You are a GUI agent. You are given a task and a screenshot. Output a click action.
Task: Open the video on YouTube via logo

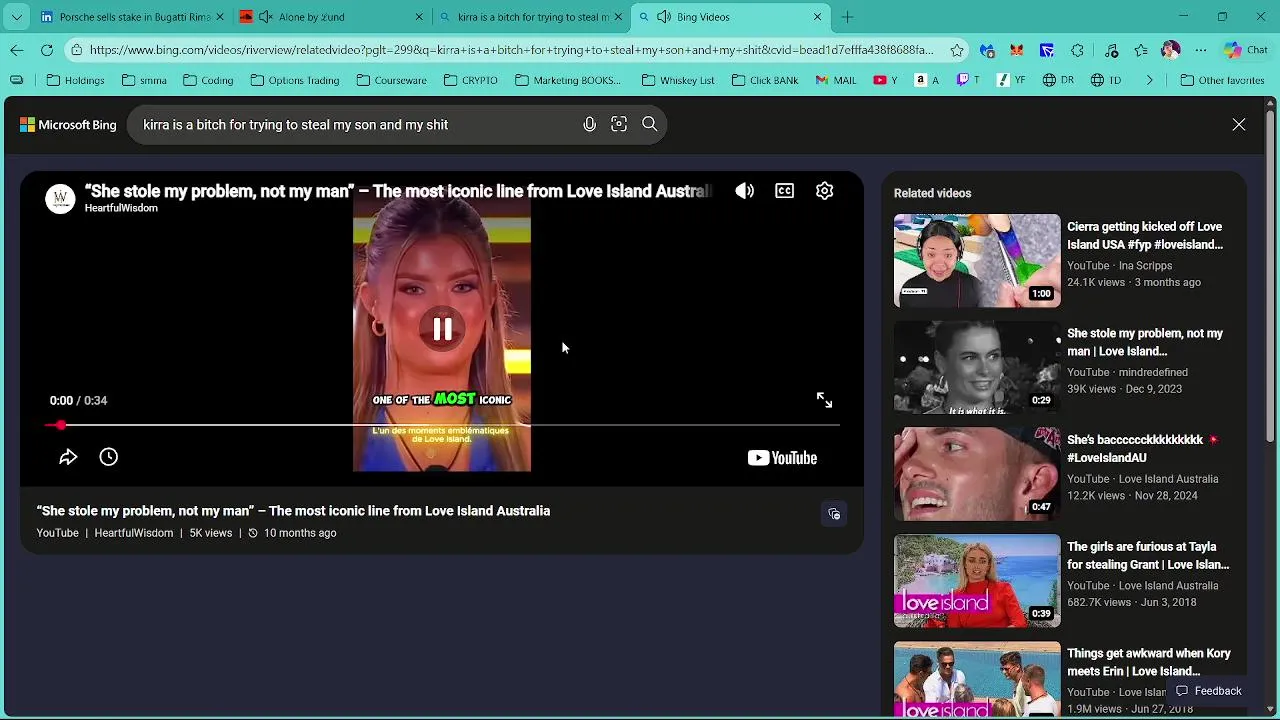(782, 458)
